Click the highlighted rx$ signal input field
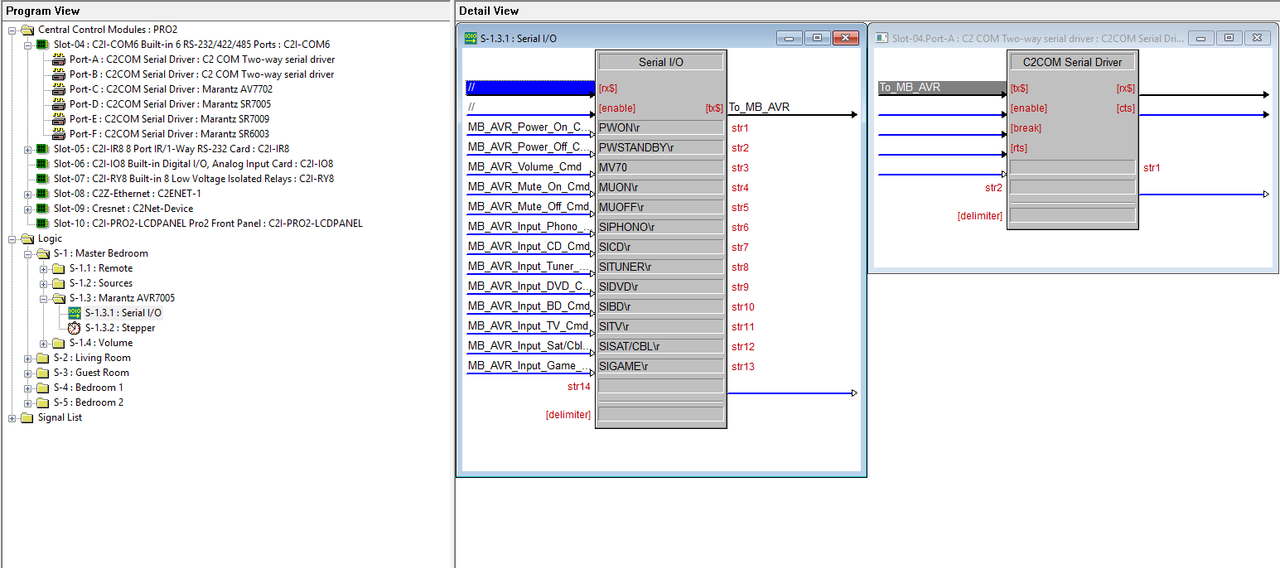This screenshot has height=568, width=1280. [530, 88]
